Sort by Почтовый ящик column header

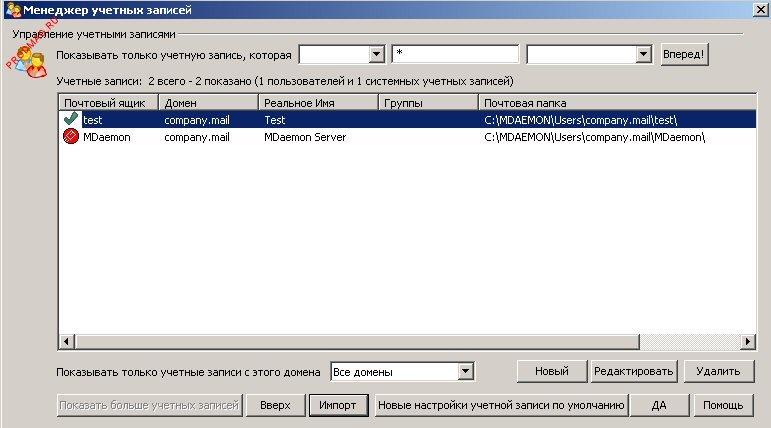coord(107,103)
